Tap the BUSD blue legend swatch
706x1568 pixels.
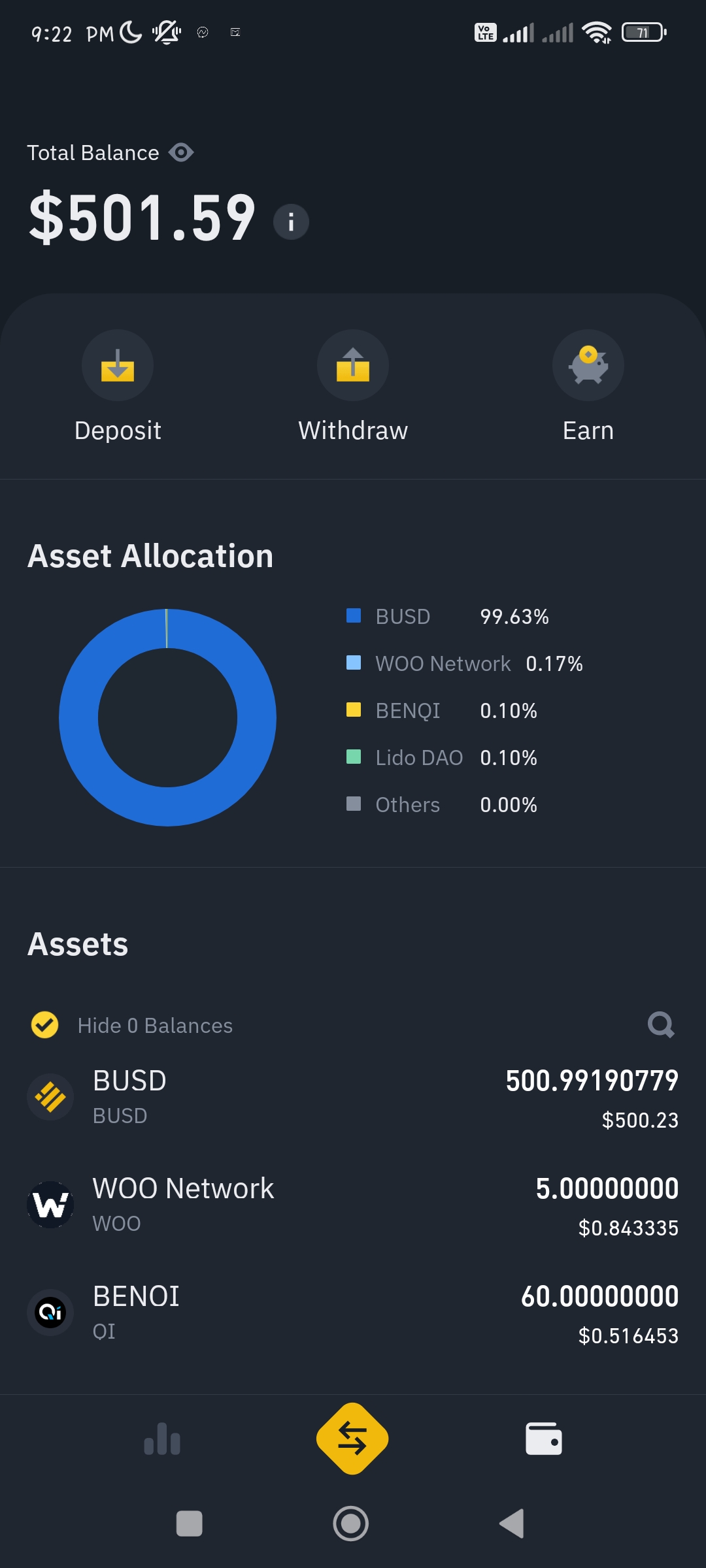click(x=354, y=615)
